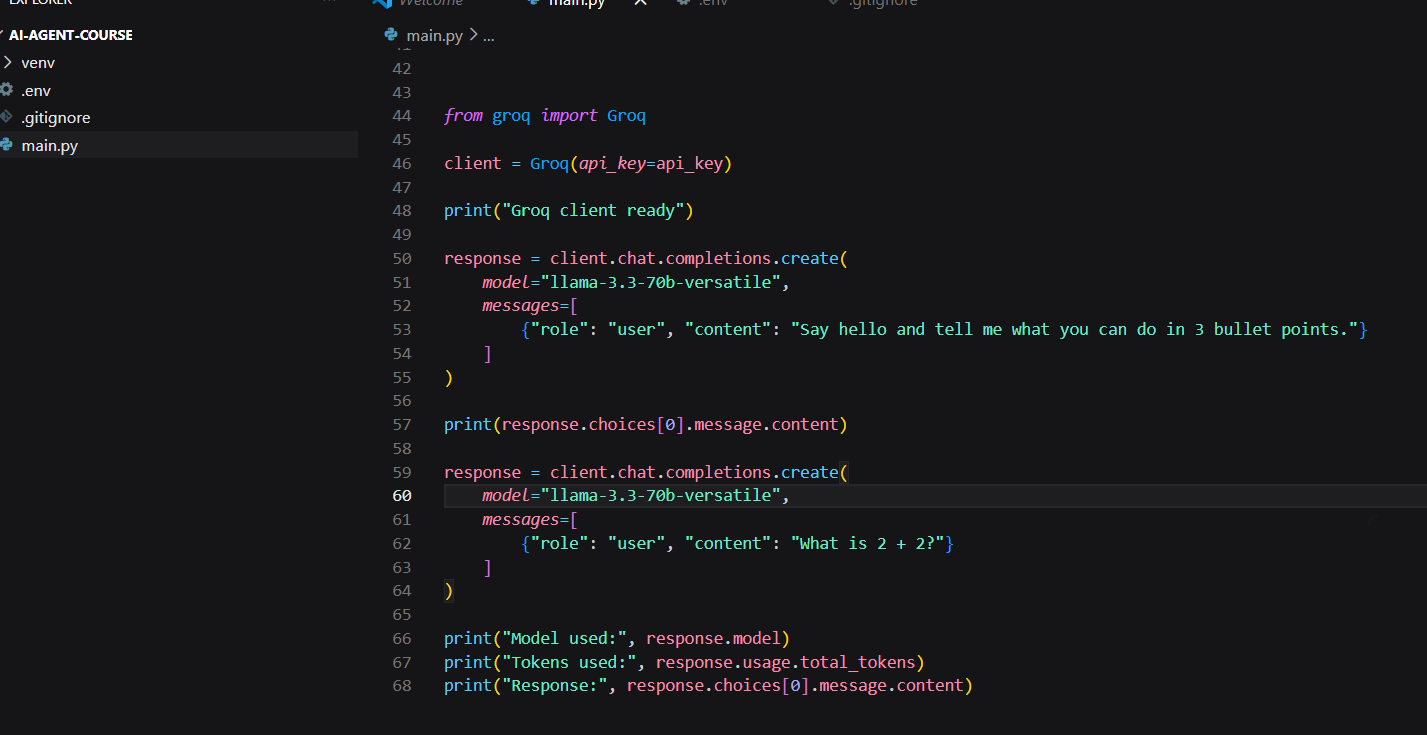1427x735 pixels.
Task: Click line number 68 in the gutter
Action: click(402, 686)
